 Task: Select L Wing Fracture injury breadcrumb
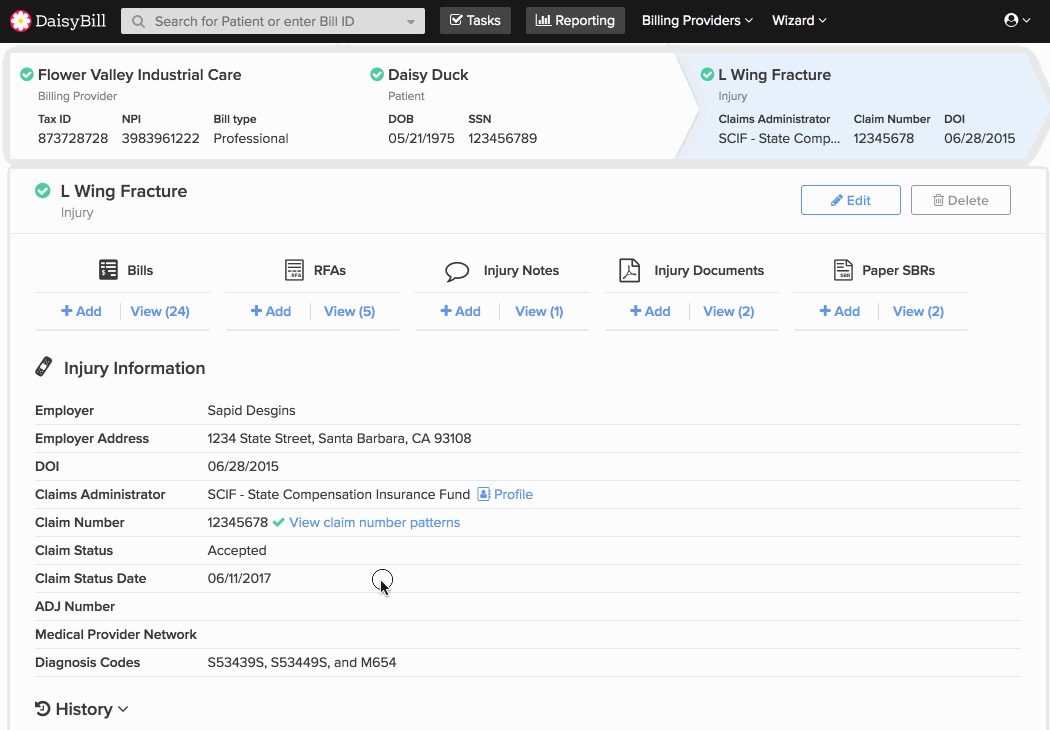pos(775,74)
